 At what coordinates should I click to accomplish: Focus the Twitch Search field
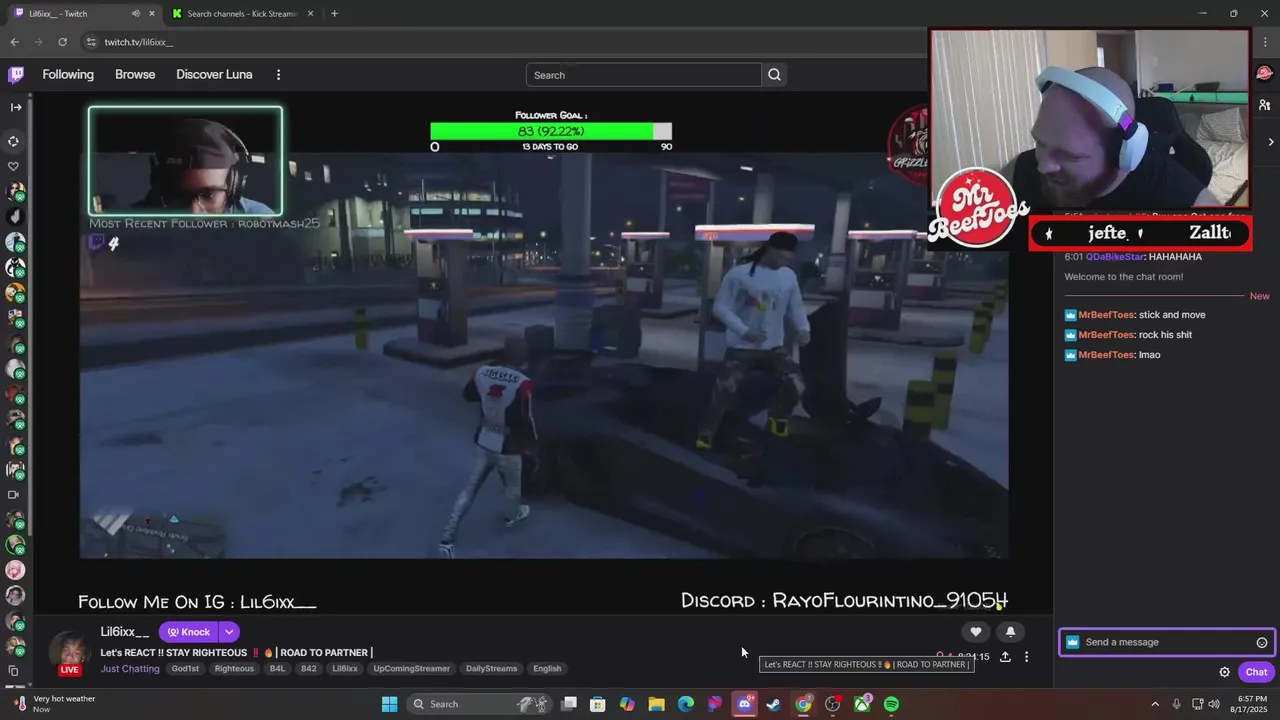[x=643, y=75]
